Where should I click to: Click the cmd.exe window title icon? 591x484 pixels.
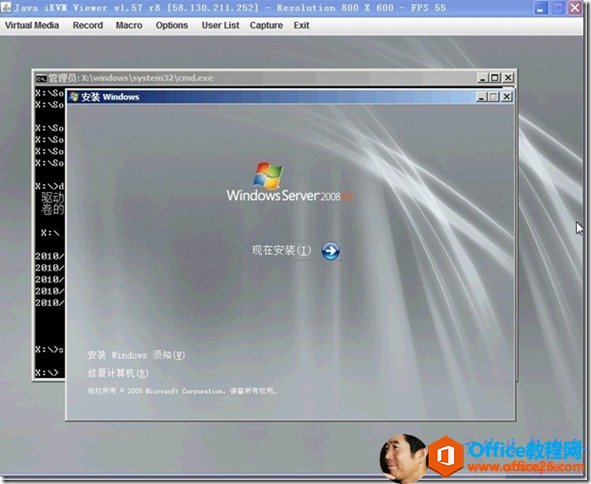(41, 78)
